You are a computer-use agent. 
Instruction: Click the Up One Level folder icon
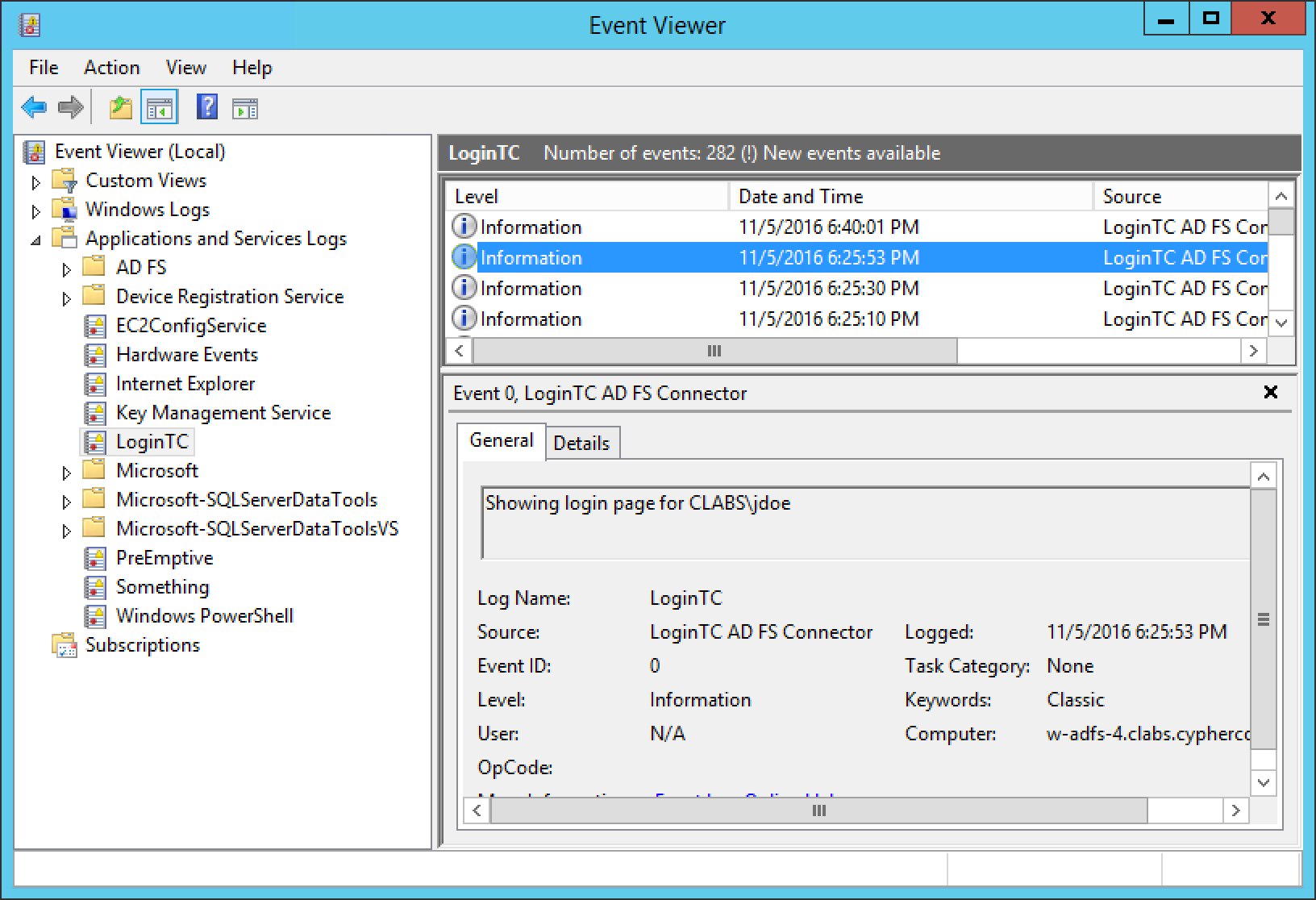(120, 107)
